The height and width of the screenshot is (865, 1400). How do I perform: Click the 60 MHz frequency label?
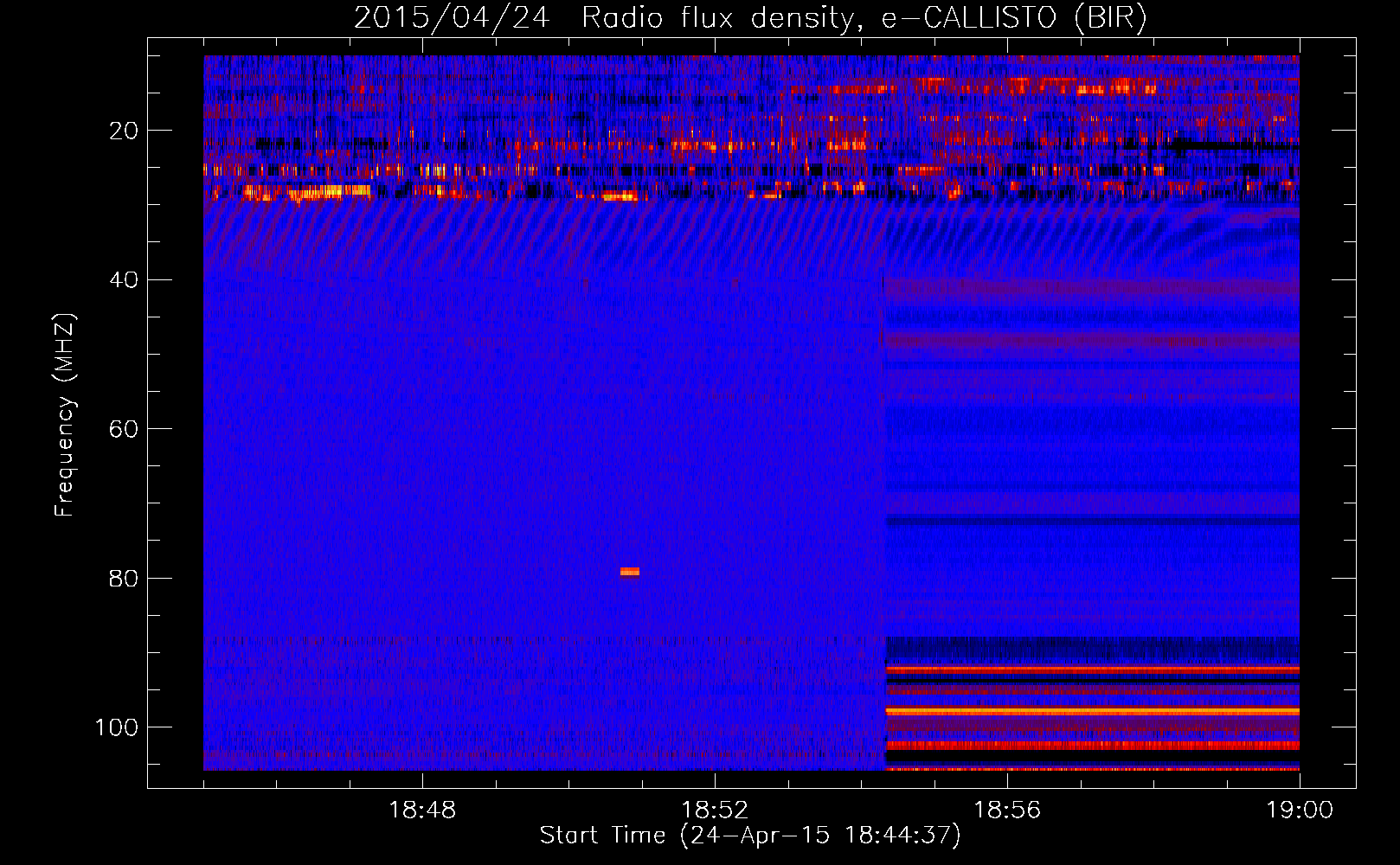[x=124, y=429]
